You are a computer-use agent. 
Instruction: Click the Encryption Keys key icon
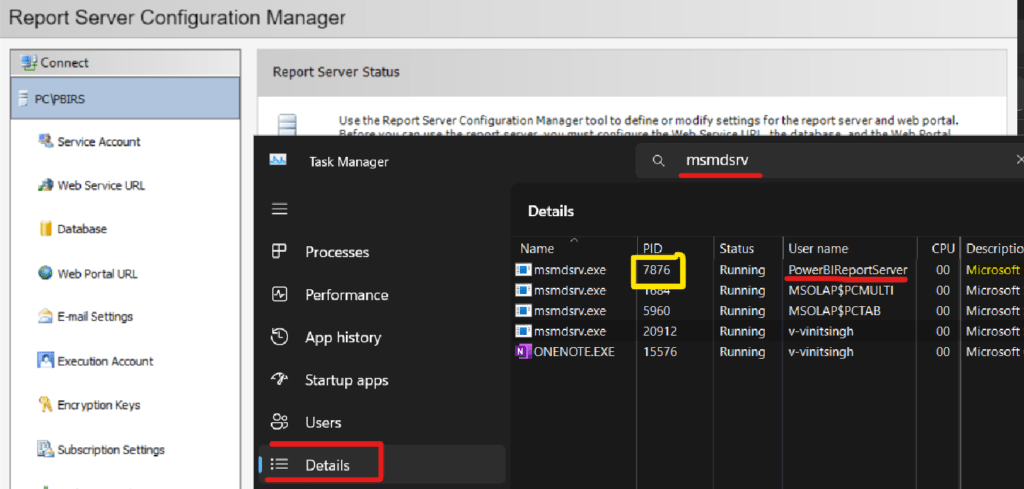46,405
